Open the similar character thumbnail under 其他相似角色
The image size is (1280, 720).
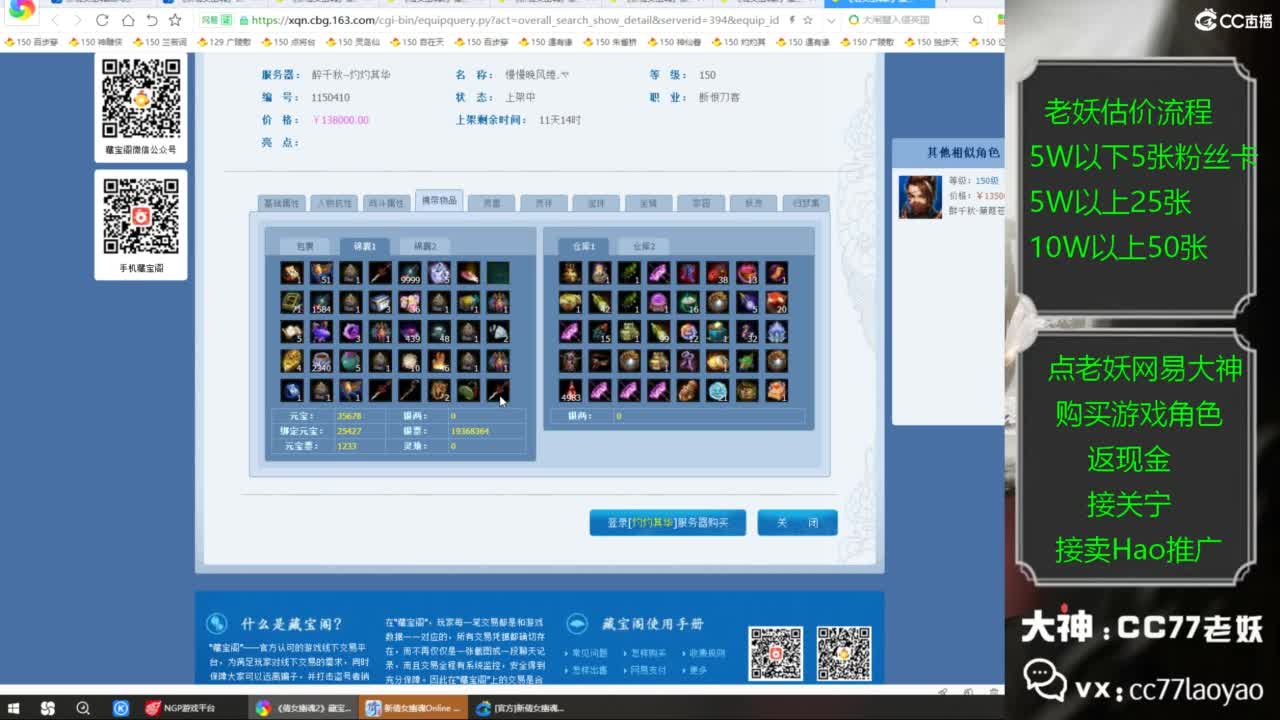coord(919,197)
